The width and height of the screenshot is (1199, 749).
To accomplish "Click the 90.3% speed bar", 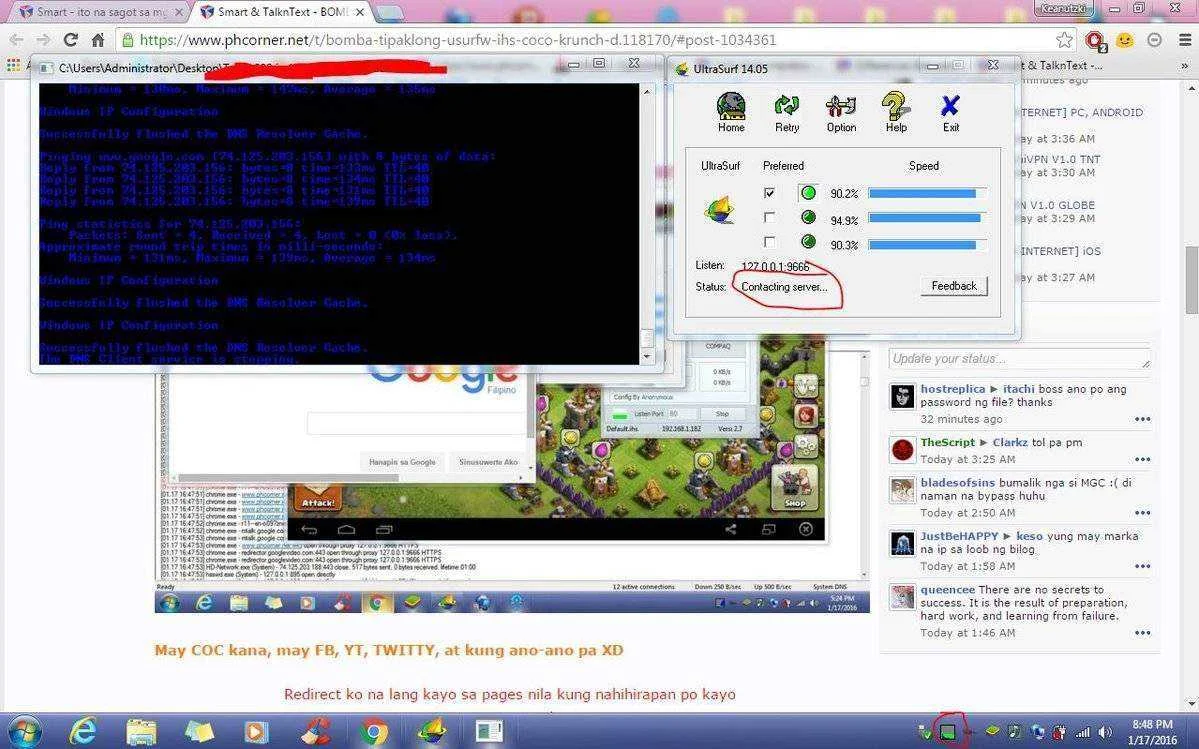I will click(927, 245).
